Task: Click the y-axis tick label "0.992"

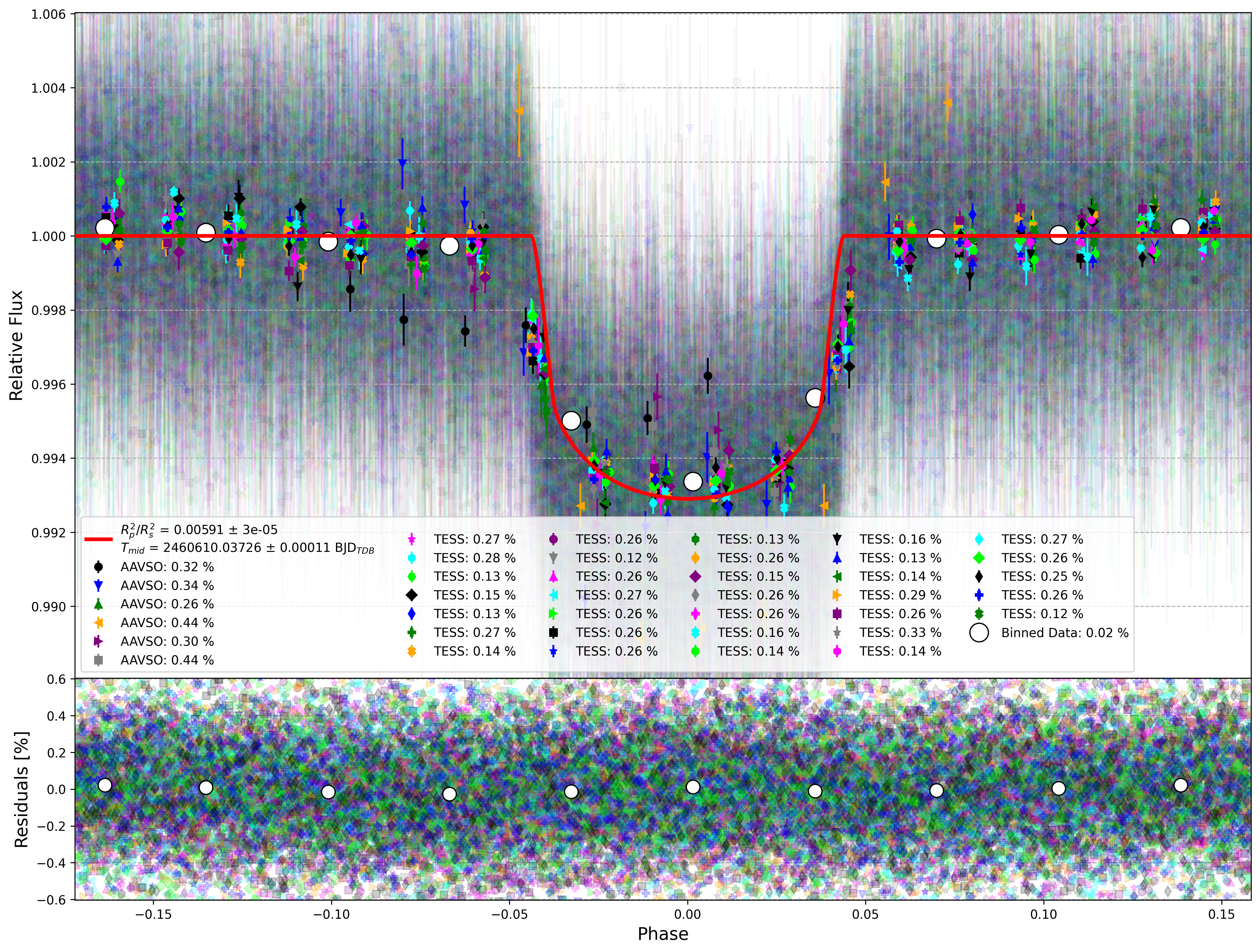Action: (x=48, y=533)
